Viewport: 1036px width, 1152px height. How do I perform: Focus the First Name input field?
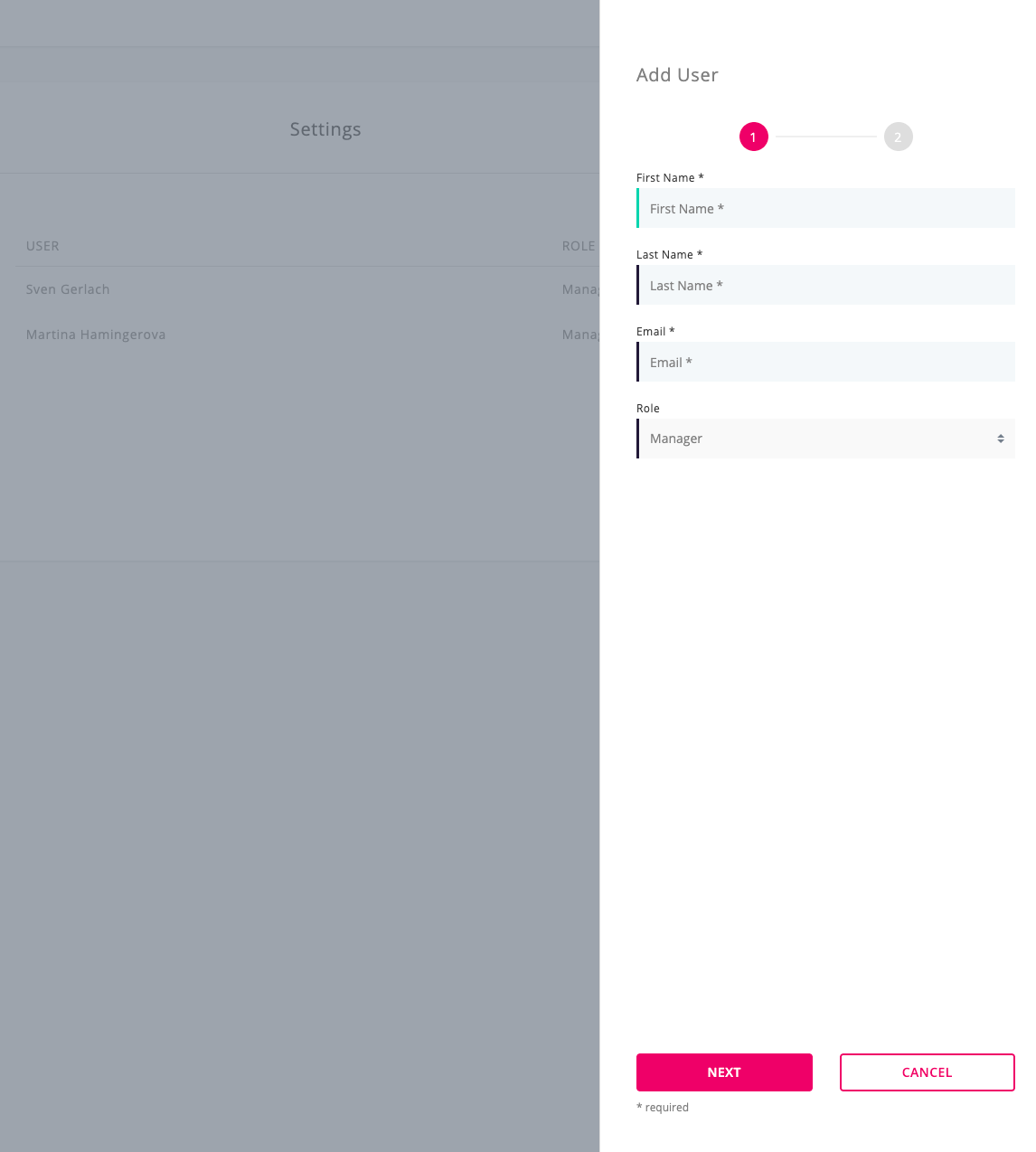825,208
